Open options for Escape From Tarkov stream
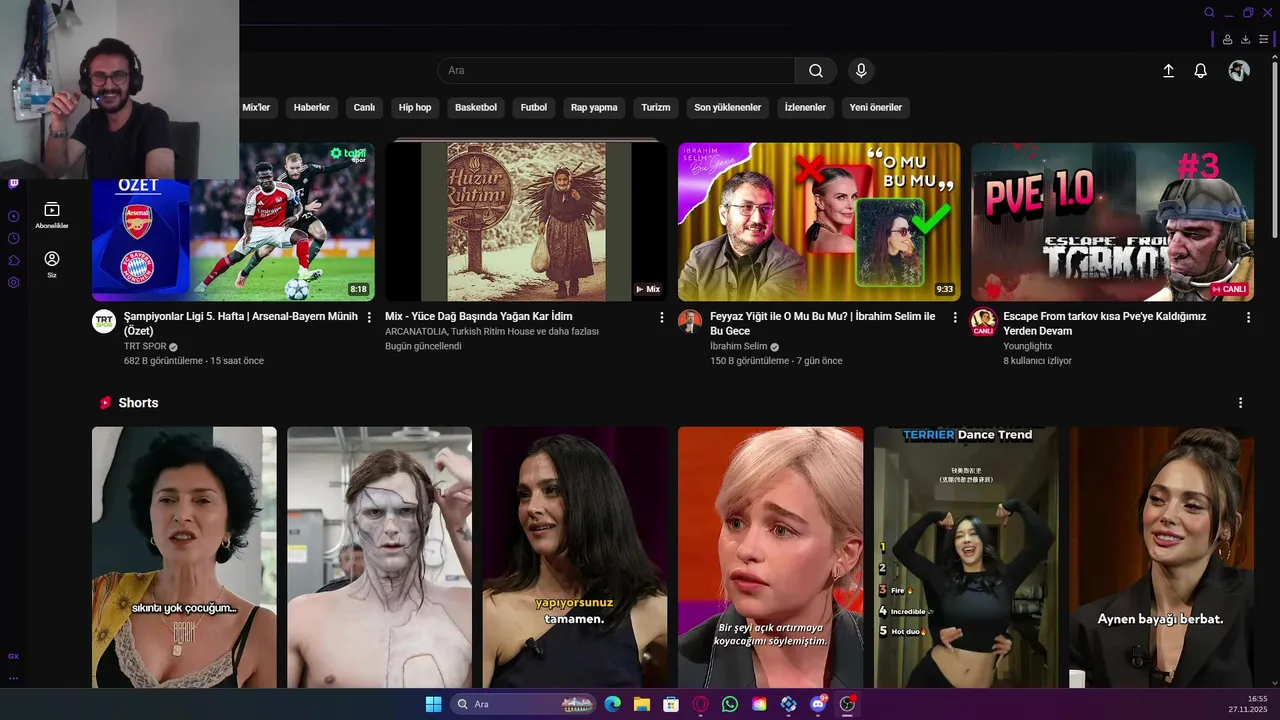1280x720 pixels. click(x=1248, y=317)
